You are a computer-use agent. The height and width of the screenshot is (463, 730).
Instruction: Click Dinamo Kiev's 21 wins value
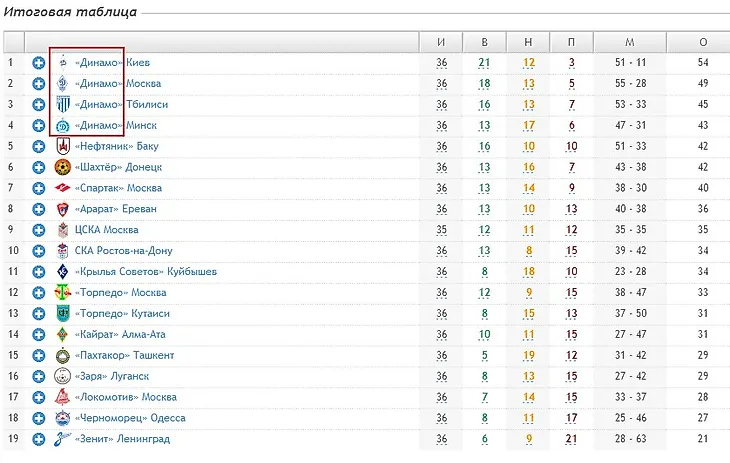point(484,63)
